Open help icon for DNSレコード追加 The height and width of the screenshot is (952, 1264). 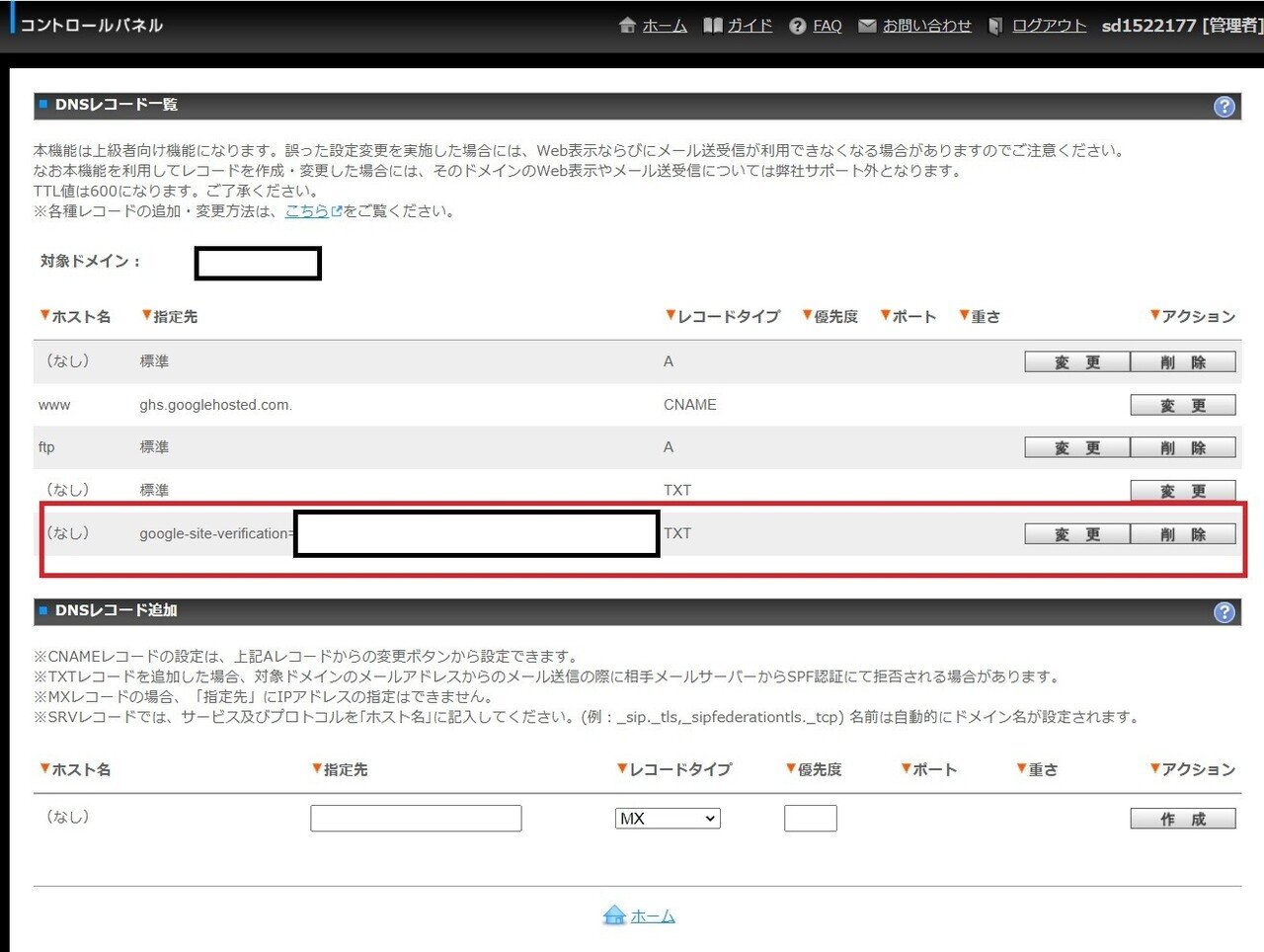(x=1224, y=612)
